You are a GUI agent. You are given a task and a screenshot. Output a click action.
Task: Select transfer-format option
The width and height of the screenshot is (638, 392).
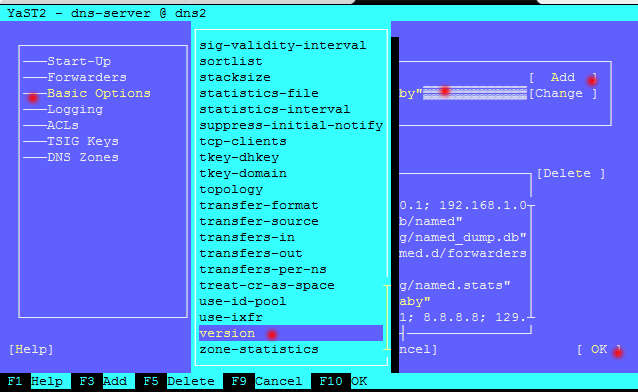[291, 205]
